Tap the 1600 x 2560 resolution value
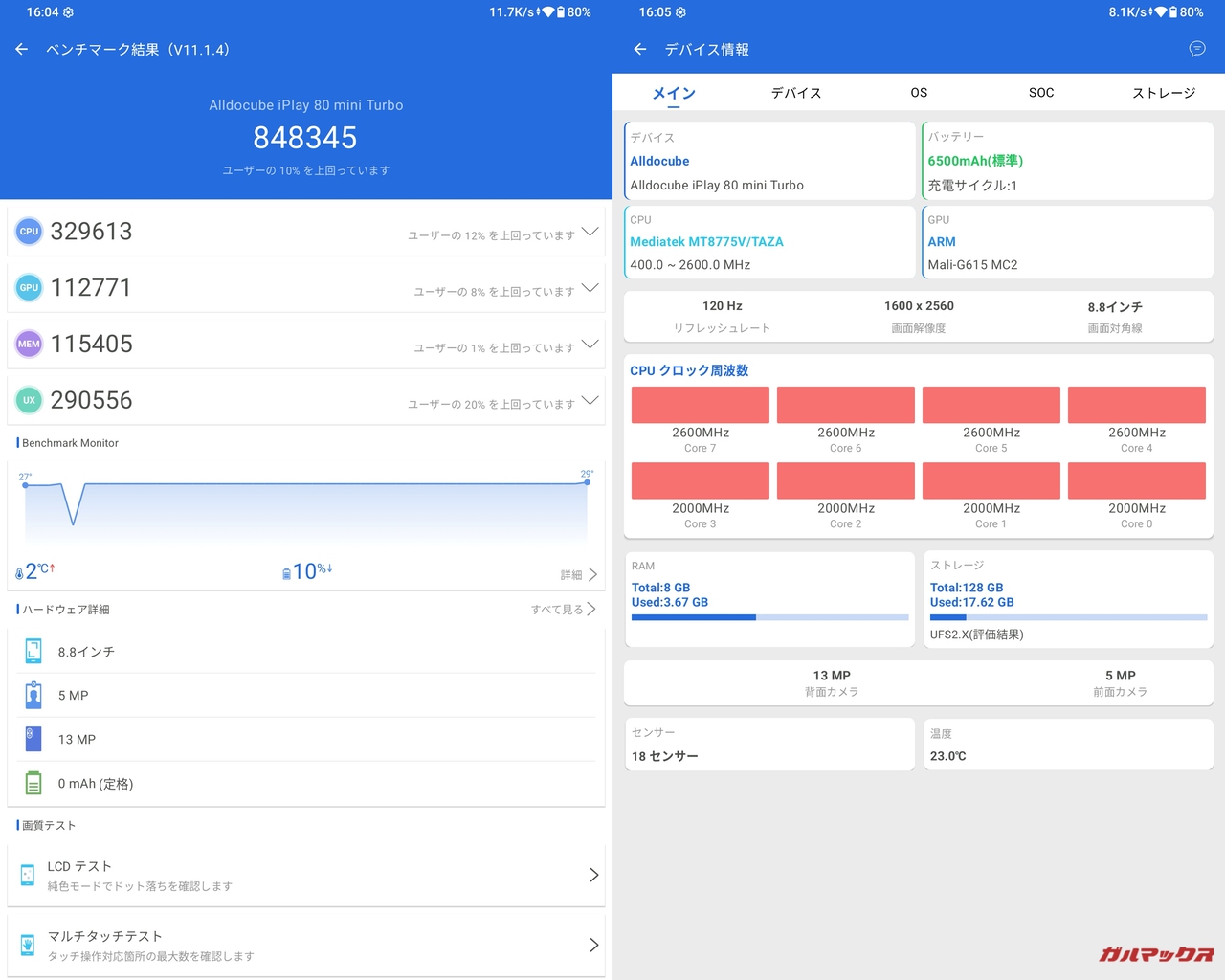 click(919, 306)
